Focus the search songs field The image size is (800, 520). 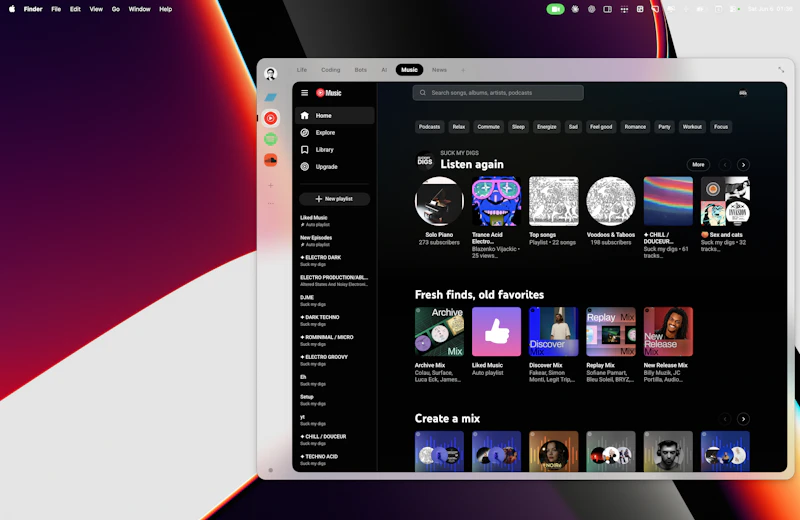(498, 93)
